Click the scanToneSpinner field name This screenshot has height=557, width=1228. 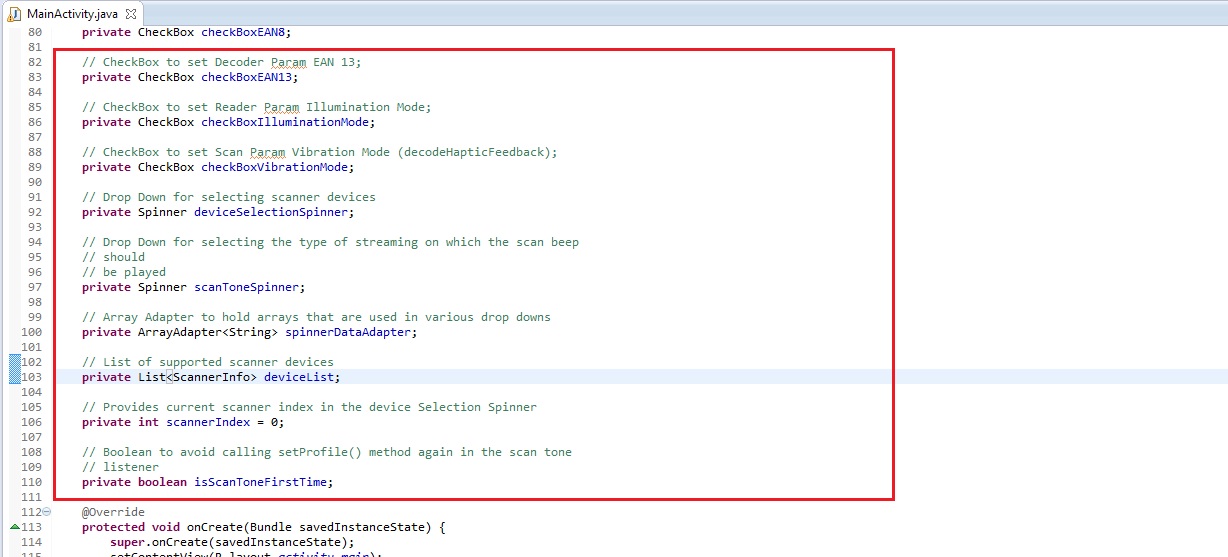pos(246,287)
